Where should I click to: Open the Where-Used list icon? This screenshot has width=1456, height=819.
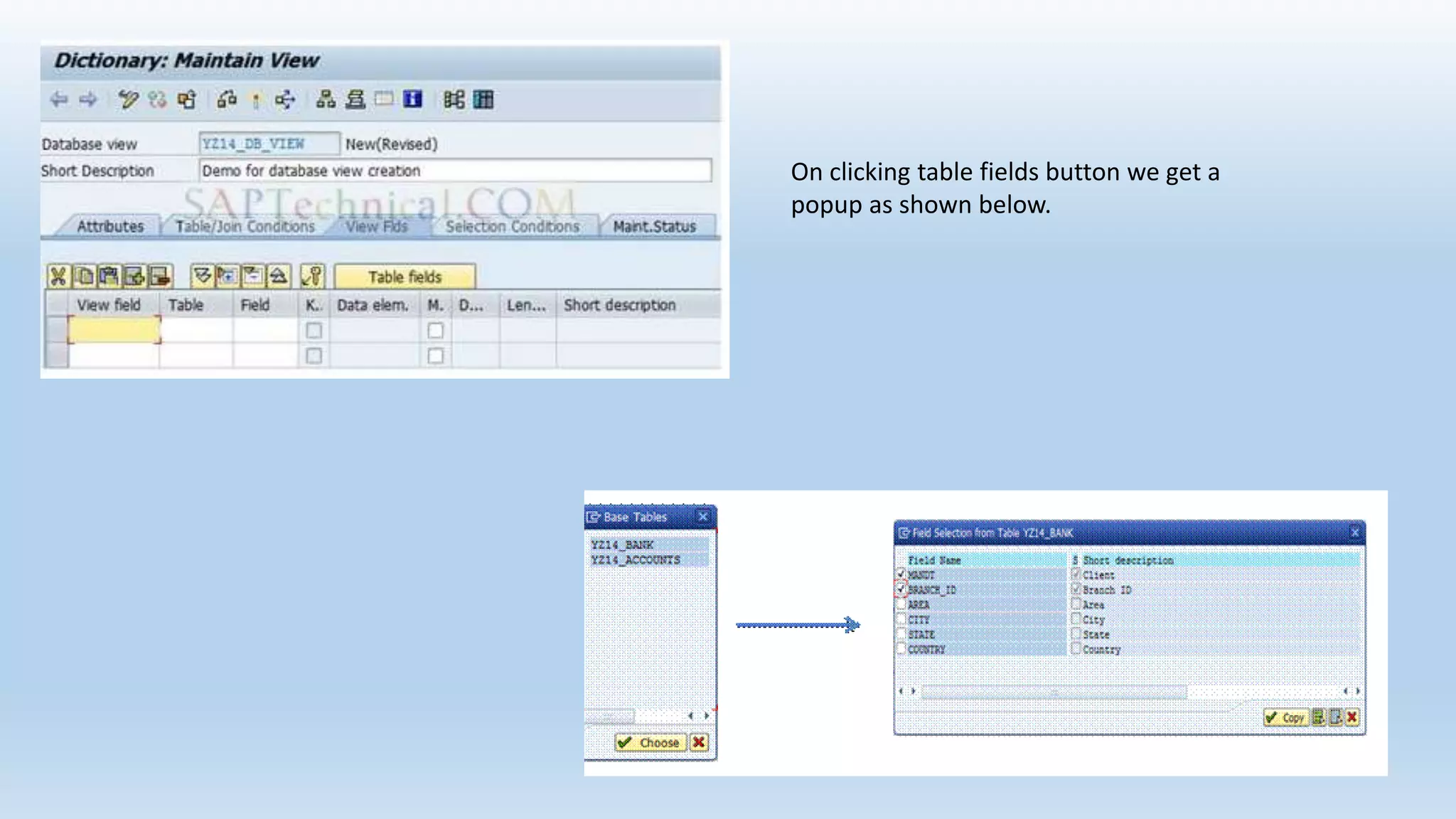[285, 100]
